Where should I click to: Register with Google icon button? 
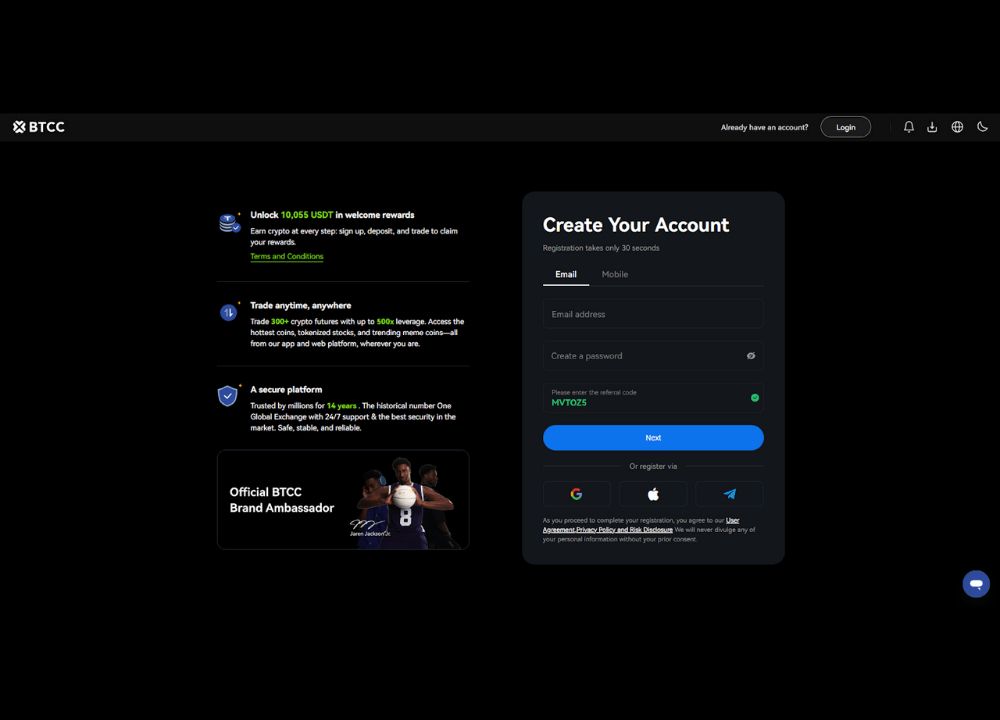click(x=576, y=494)
